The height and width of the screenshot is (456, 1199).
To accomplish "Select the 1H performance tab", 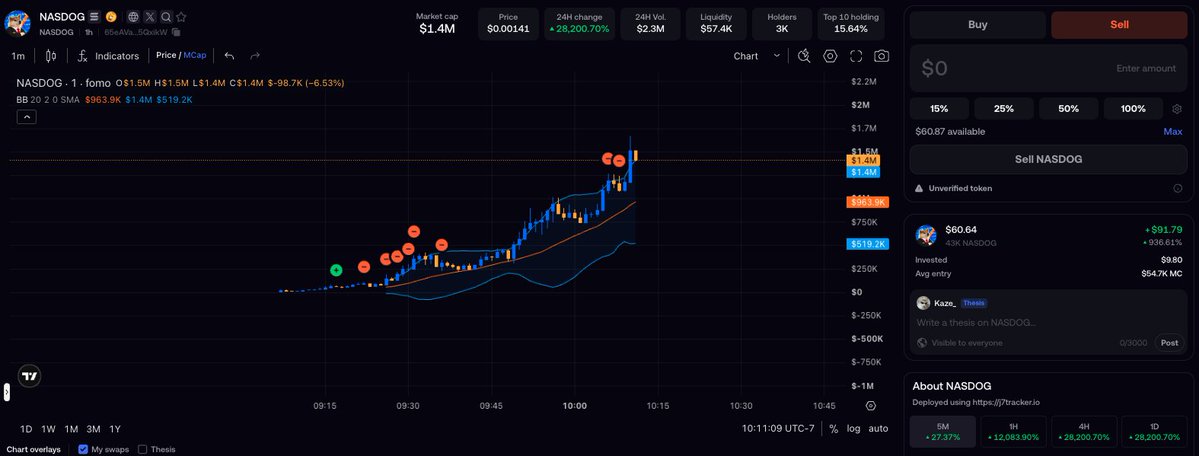I will [1013, 432].
